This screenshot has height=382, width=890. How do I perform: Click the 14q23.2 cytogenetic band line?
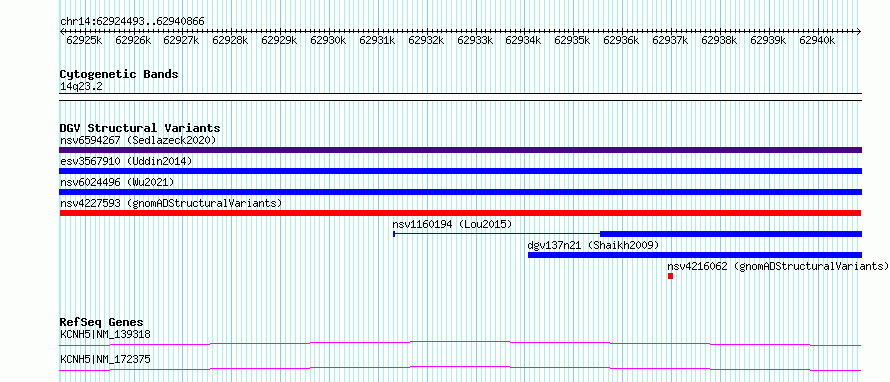coord(460,97)
